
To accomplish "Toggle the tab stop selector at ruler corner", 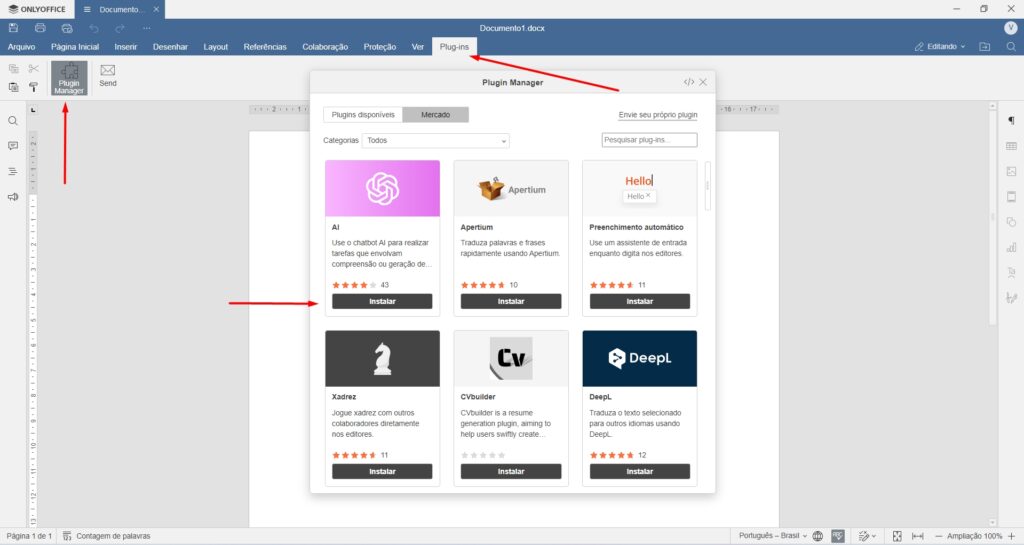I will click(33, 110).
